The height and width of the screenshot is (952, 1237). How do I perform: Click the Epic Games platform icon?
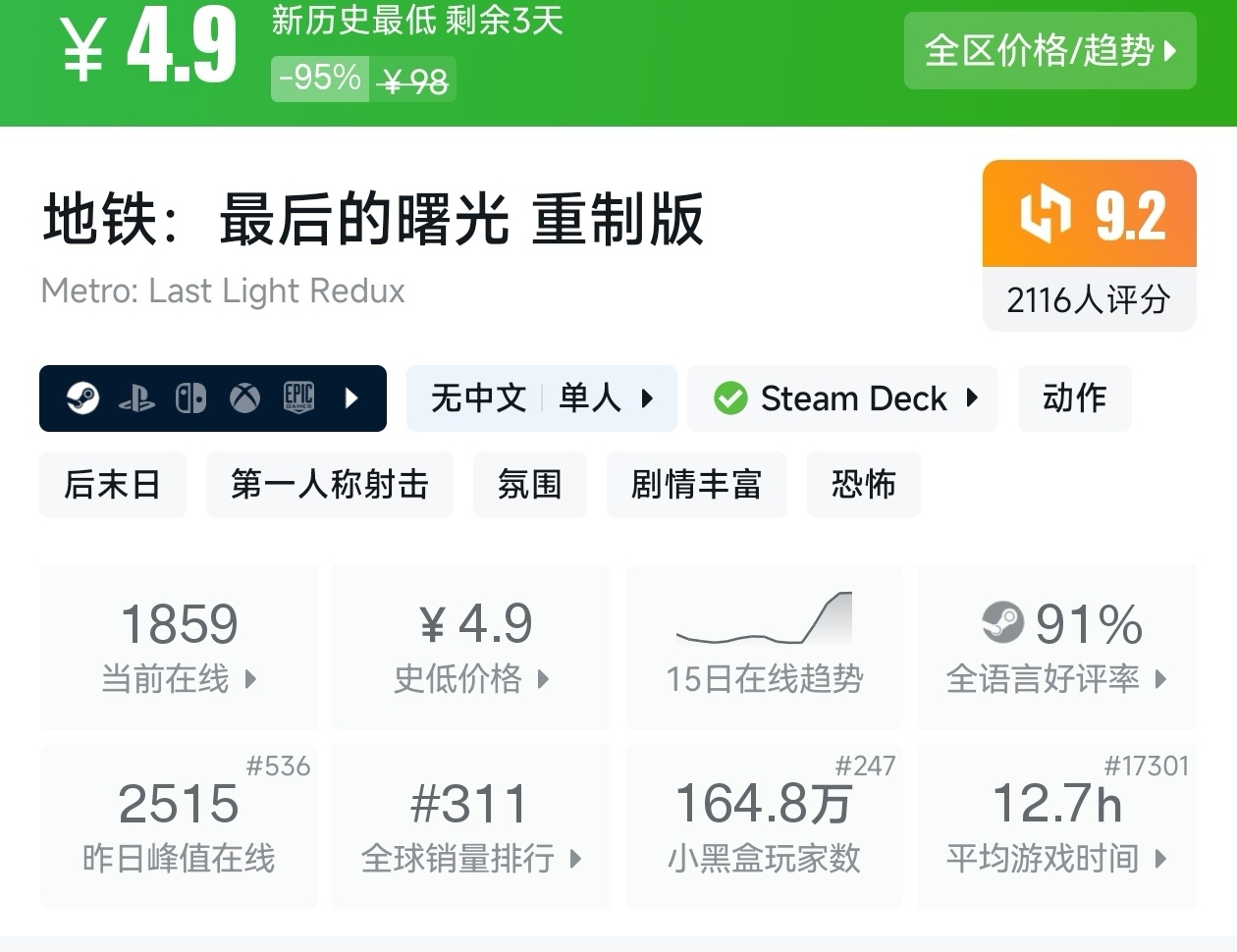(298, 398)
